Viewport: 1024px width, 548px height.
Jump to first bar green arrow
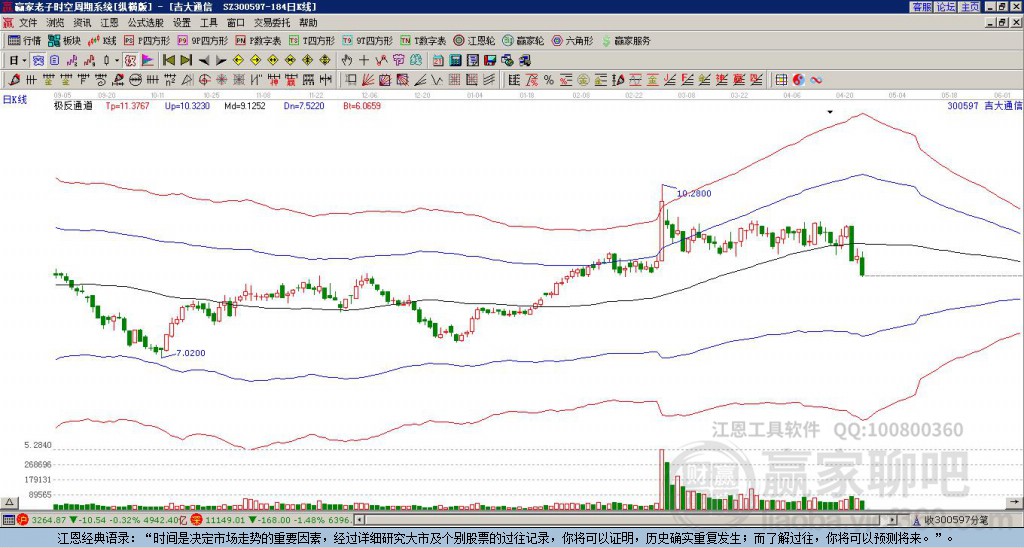(x=168, y=61)
